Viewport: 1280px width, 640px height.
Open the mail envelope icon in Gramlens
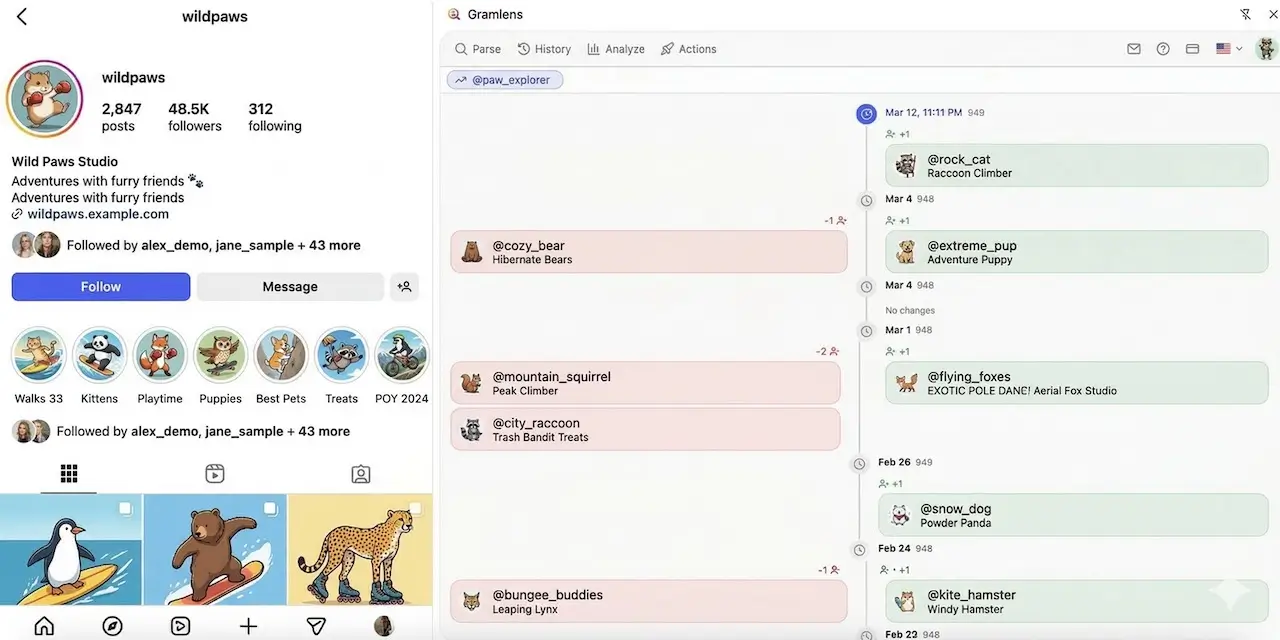click(x=1133, y=49)
